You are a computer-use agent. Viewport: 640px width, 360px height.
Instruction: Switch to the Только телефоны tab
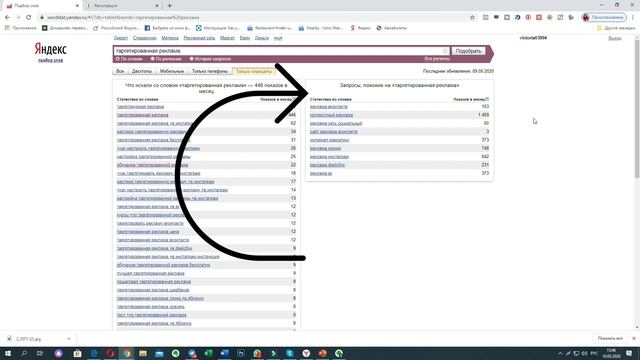pos(210,71)
